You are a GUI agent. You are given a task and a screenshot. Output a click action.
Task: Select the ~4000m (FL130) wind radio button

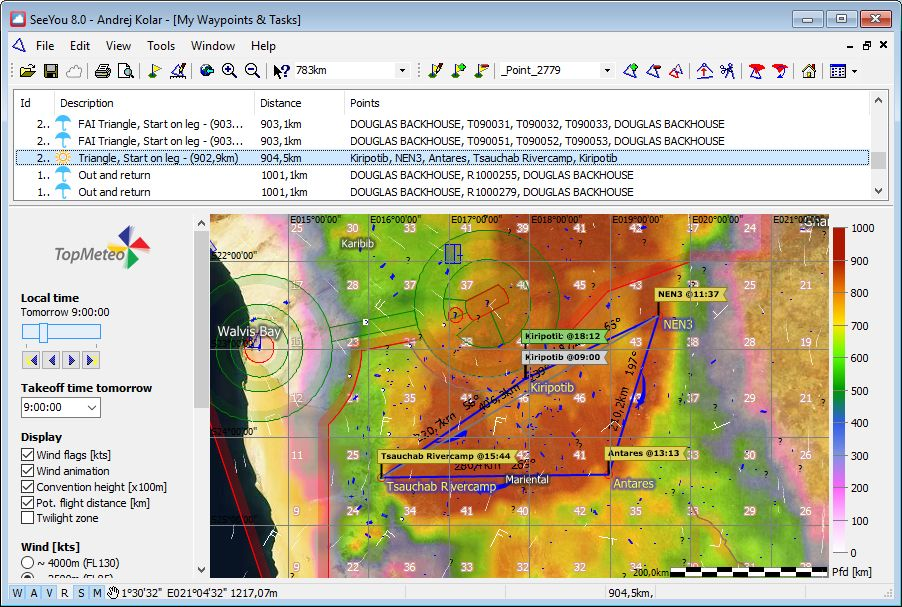pyautogui.click(x=27, y=562)
